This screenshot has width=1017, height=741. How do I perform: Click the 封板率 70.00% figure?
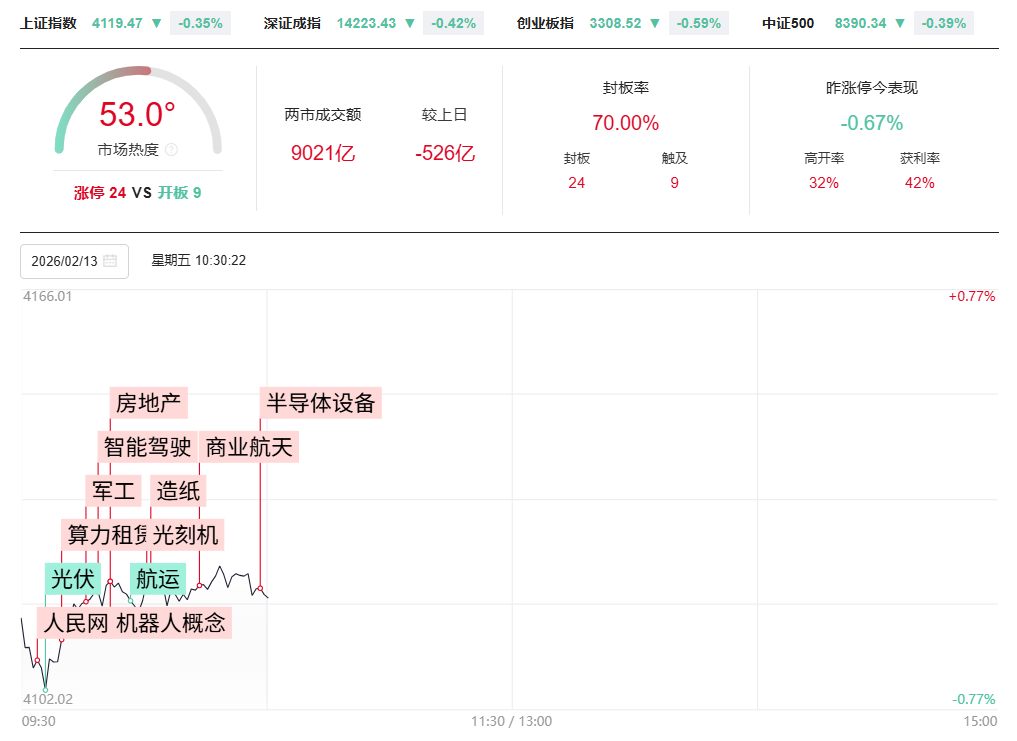coord(625,123)
